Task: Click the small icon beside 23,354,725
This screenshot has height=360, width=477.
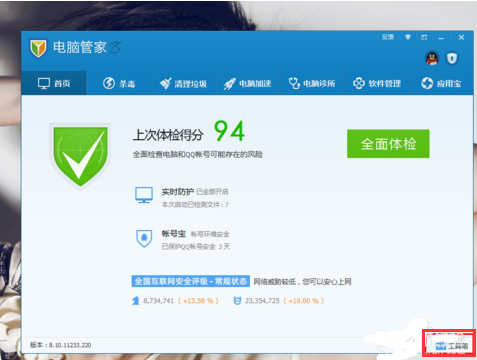Action: click(237, 301)
